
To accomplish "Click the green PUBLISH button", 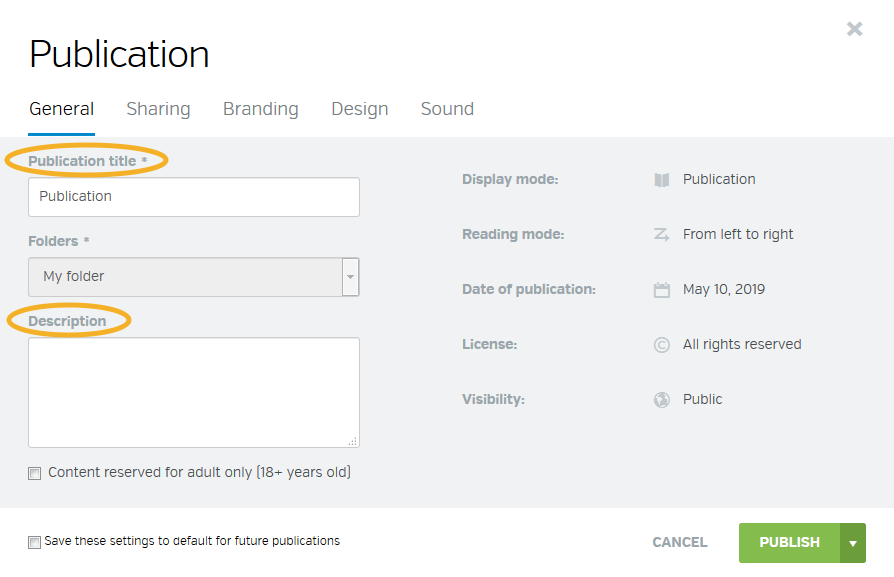I will (x=790, y=543).
